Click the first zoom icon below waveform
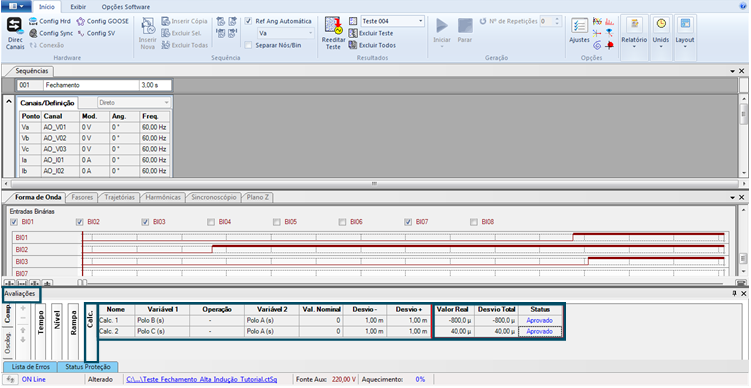The width and height of the screenshot is (751, 388). point(8,284)
